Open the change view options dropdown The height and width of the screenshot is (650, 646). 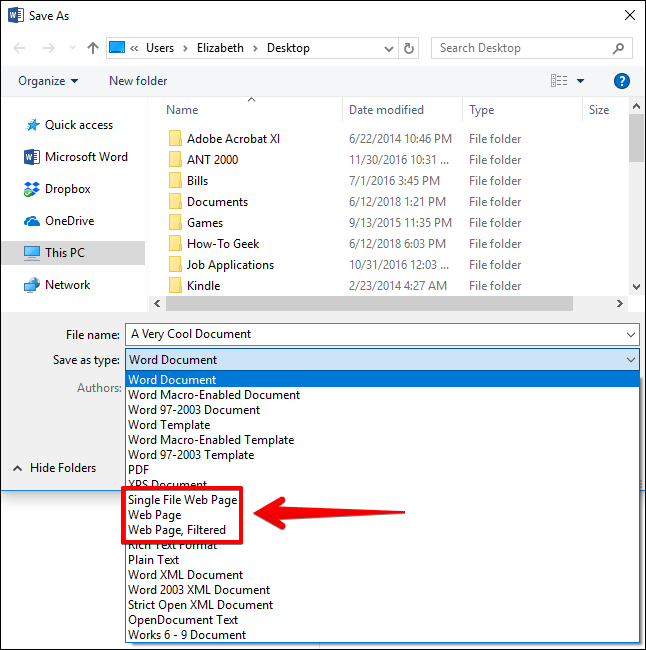point(582,81)
